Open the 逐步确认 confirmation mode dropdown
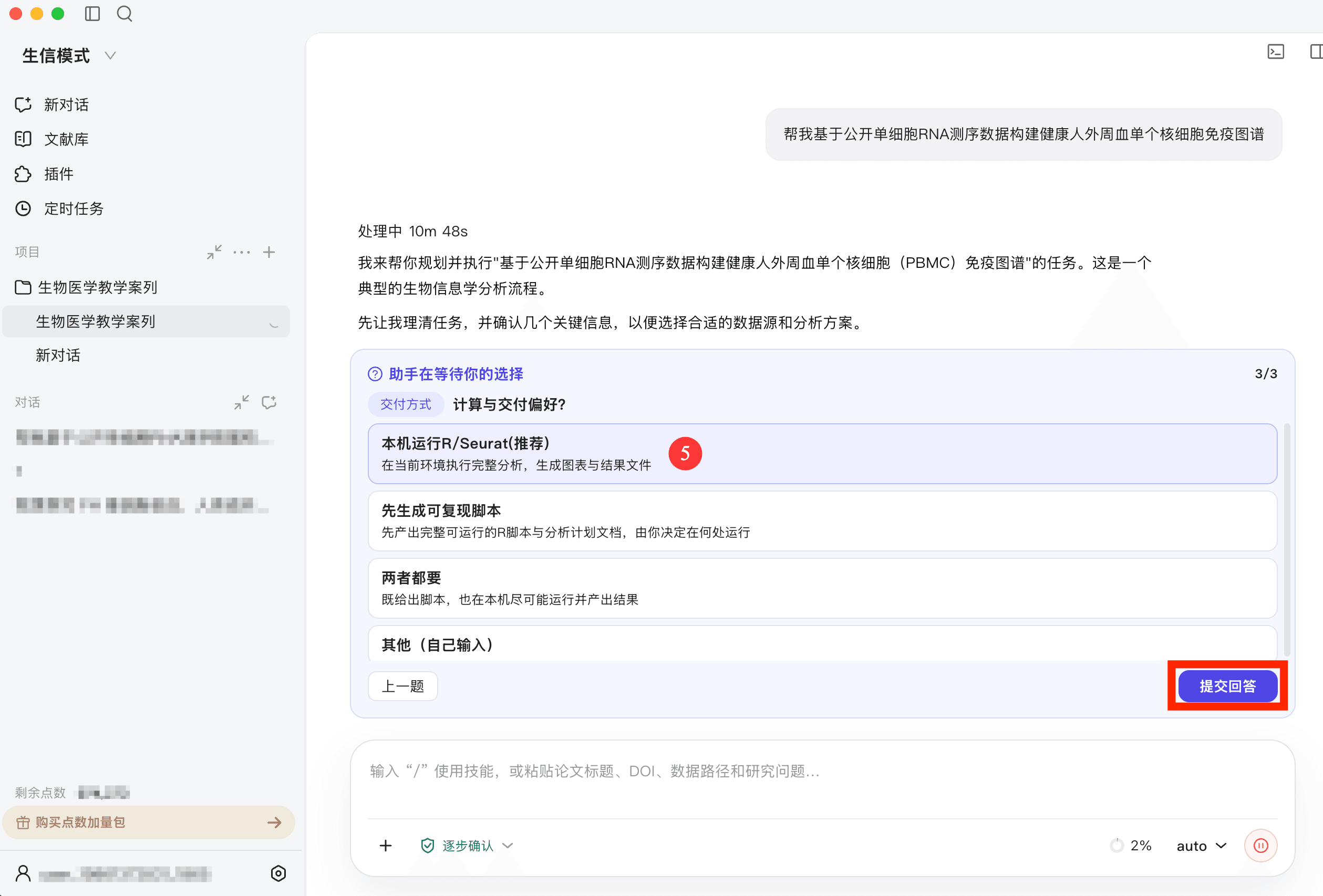 pyautogui.click(x=467, y=846)
